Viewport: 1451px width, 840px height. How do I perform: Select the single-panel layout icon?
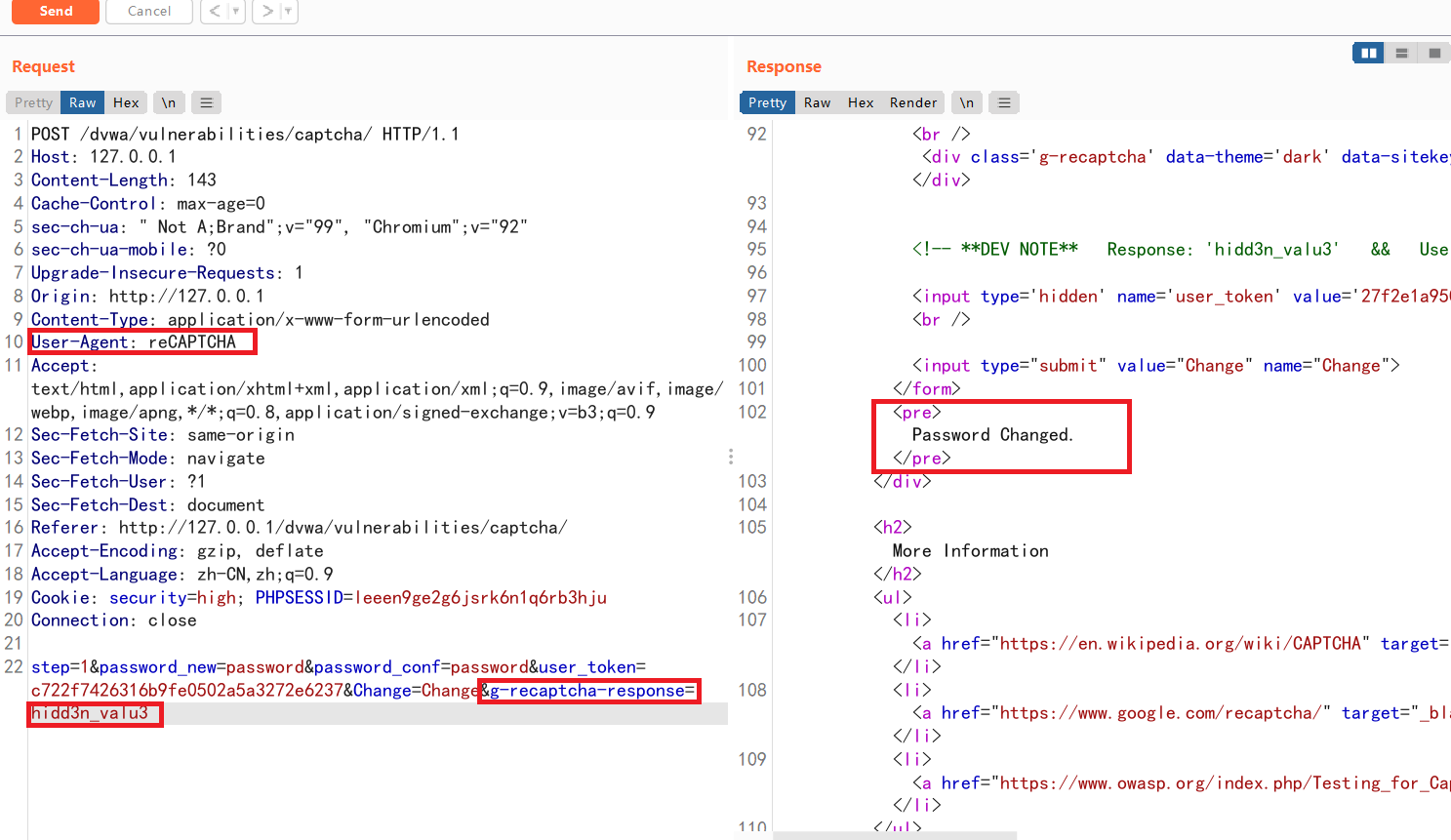pos(1433,52)
